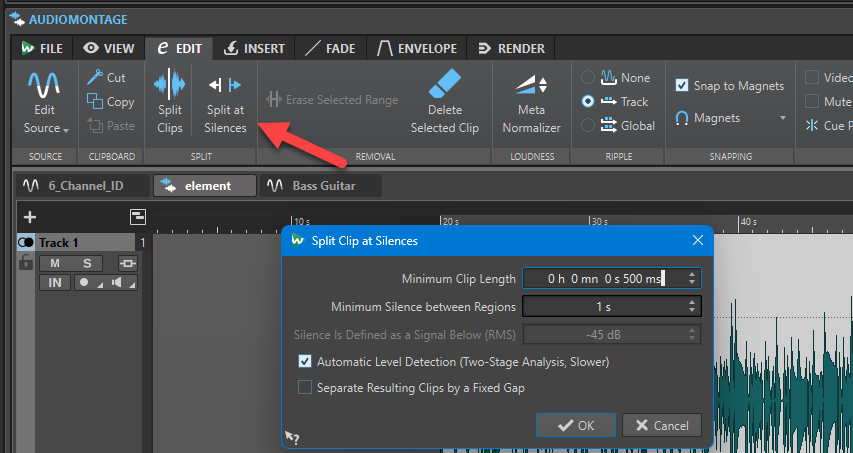Enable Separate Resulting Clips by a Fixed Gap
The image size is (853, 453).
point(305,388)
